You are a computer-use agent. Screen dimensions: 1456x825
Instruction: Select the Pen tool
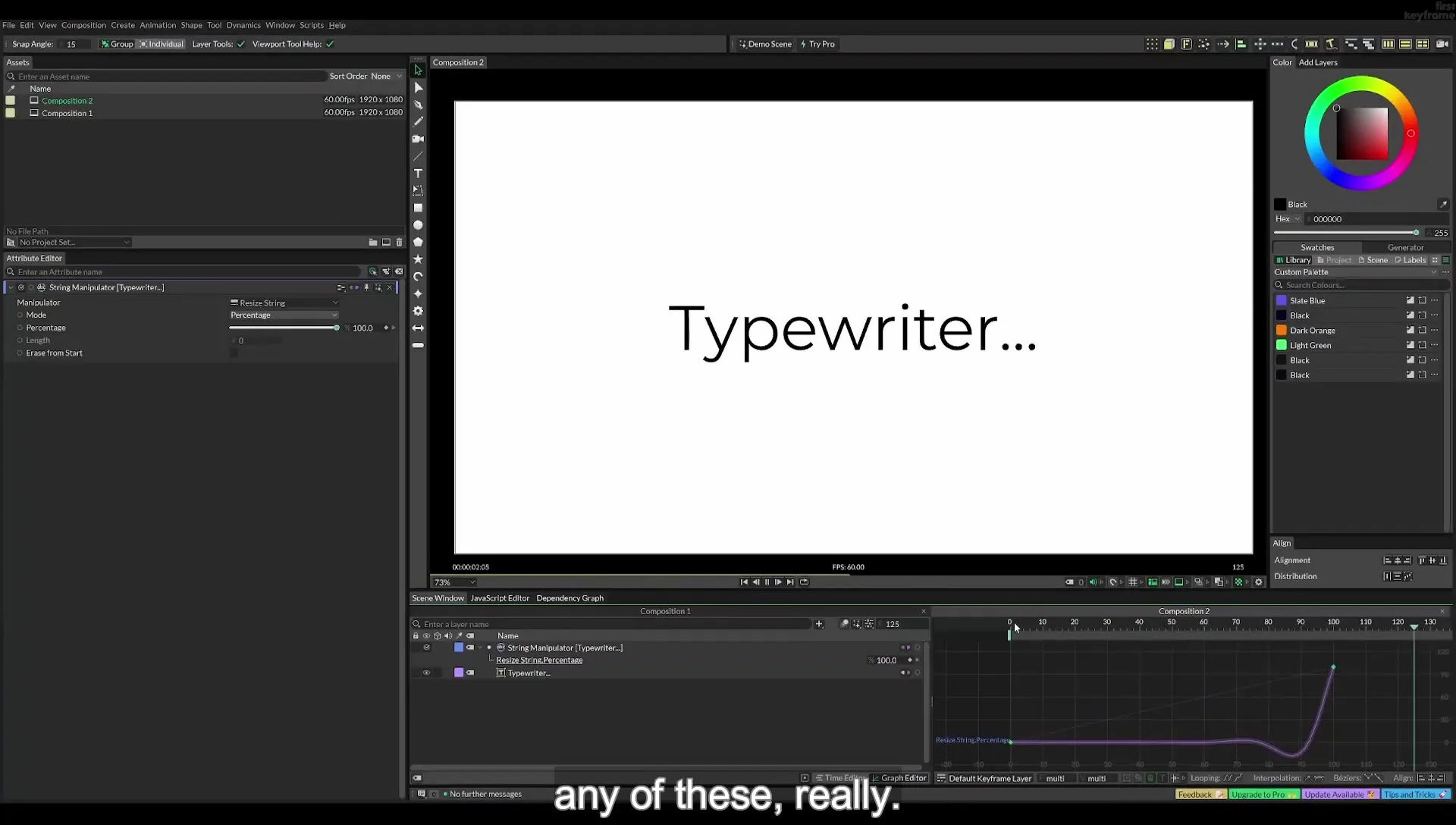(418, 105)
